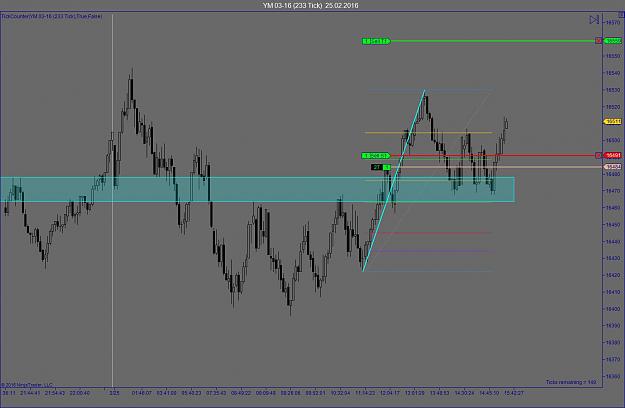625x408 pixels.
Task: Select the cyan shaded support zone rectangle
Action: [257, 189]
